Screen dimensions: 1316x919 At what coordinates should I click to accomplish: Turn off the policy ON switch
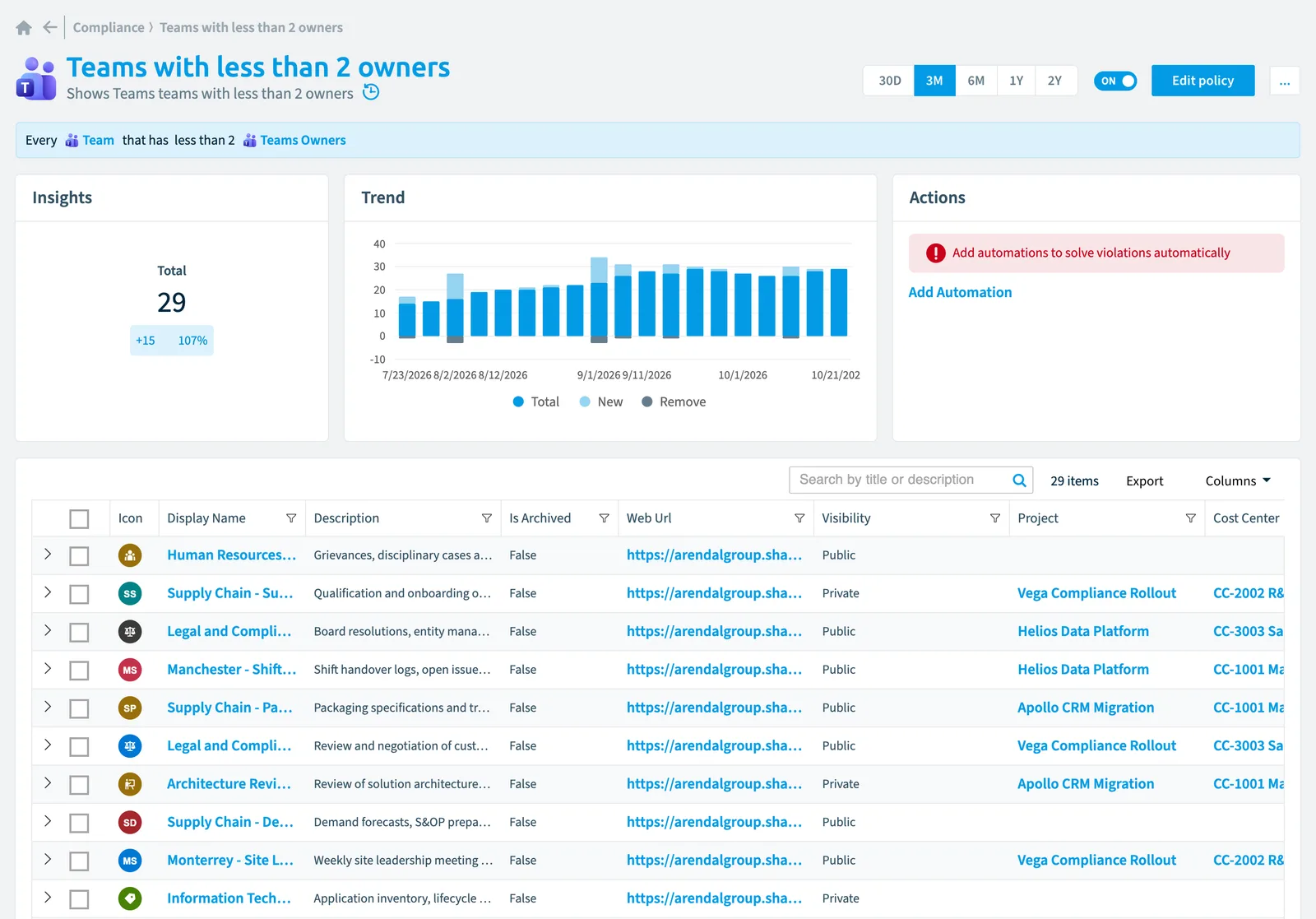1115,81
